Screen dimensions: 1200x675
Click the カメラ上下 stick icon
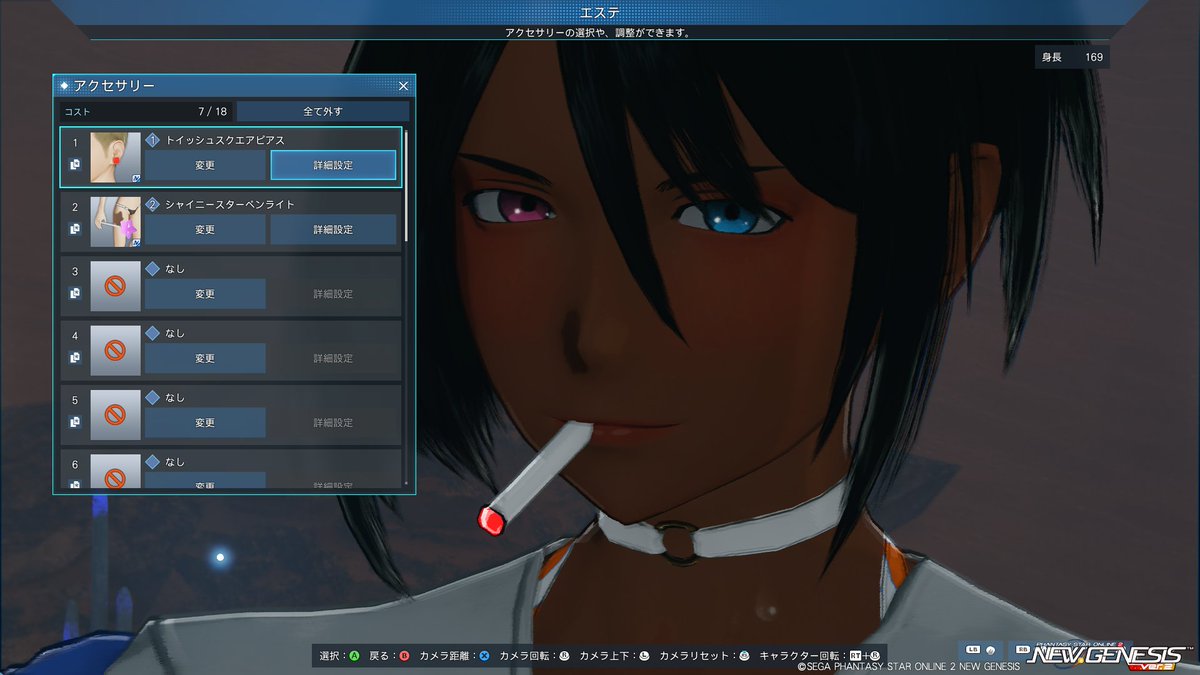click(644, 656)
